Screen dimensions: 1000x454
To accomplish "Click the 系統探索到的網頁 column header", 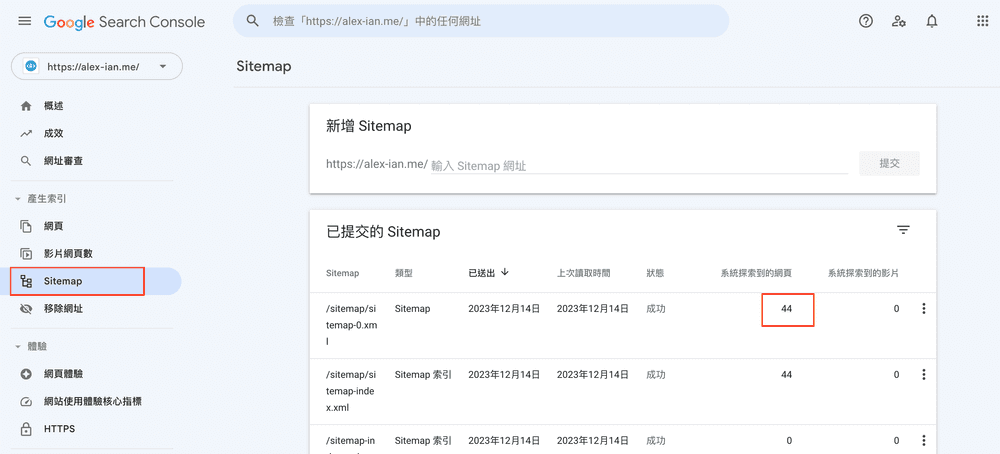I will click(x=756, y=273).
